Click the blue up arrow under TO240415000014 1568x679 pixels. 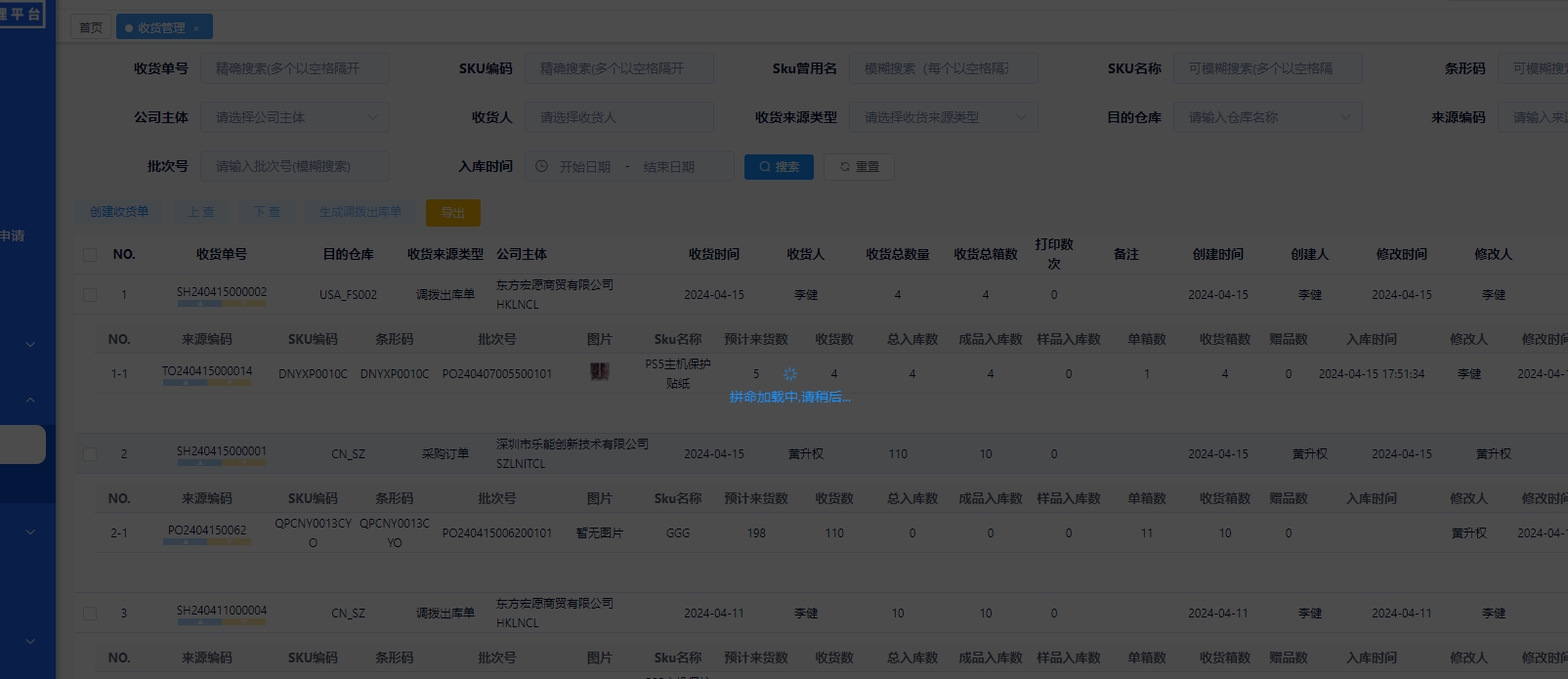click(184, 383)
